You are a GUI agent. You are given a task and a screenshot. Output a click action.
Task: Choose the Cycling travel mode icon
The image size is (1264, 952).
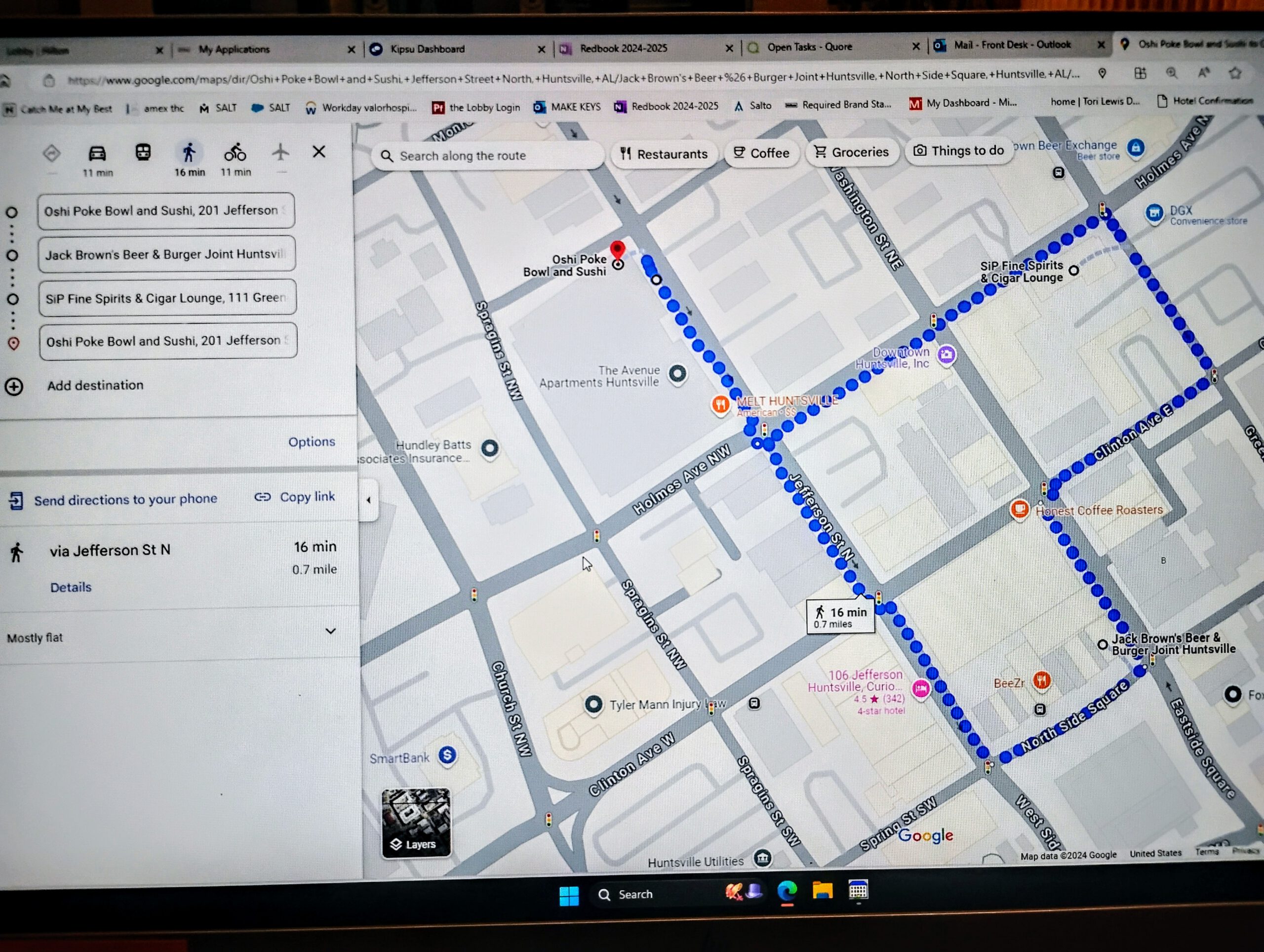tap(235, 152)
